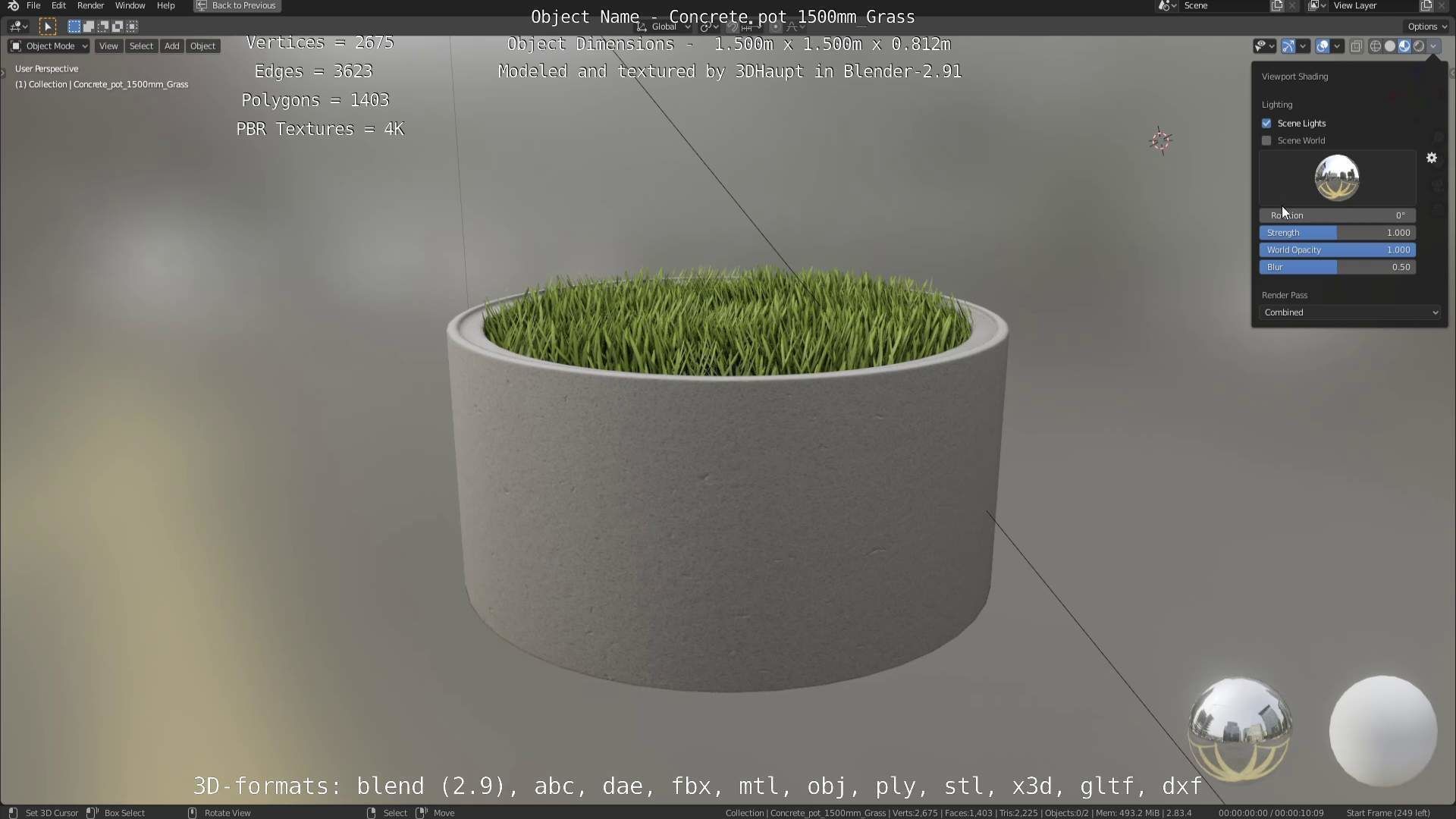Open the pivot point dropdown
1456x819 pixels.
pyautogui.click(x=709, y=27)
